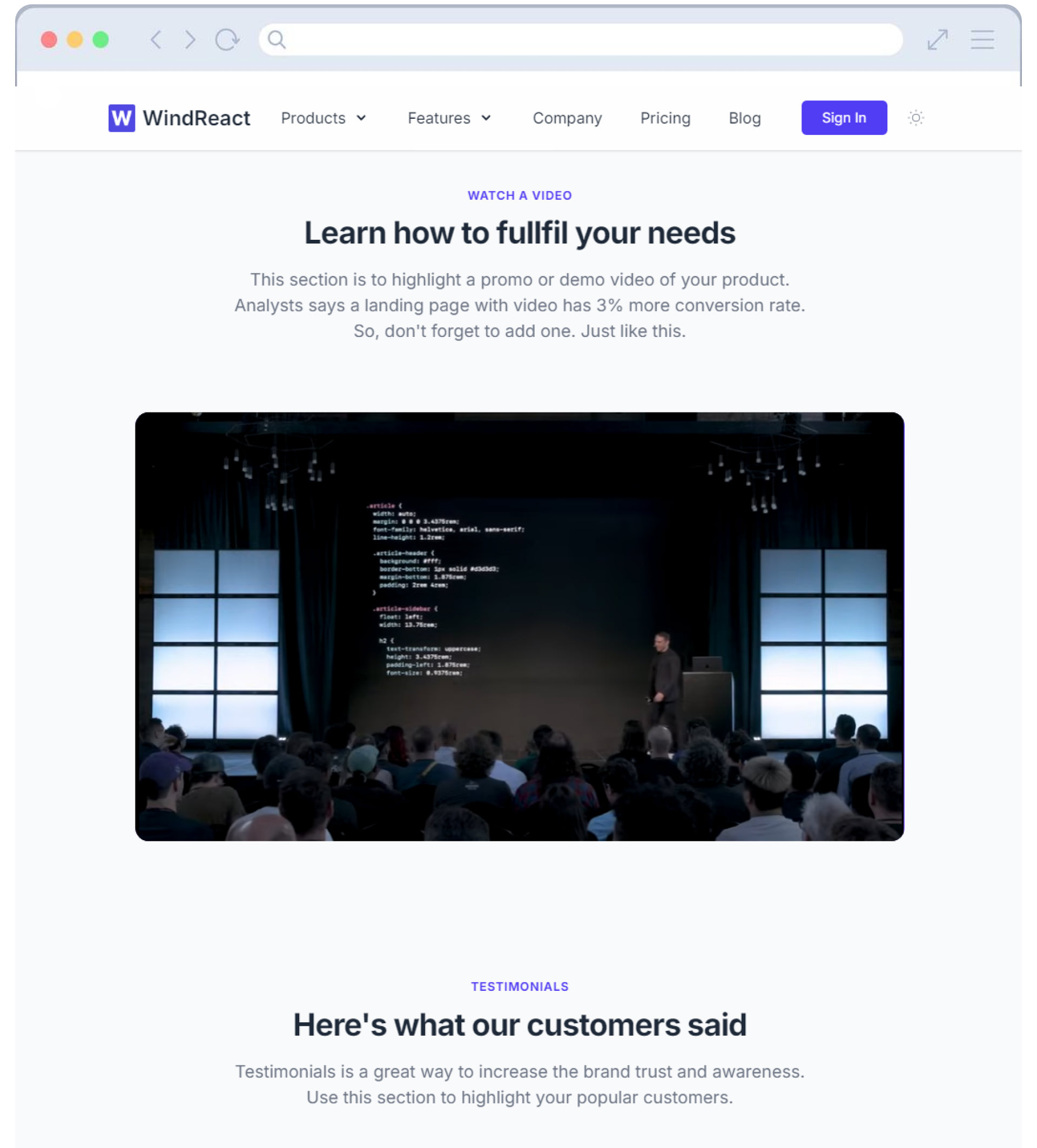The image size is (1037, 1148).
Task: Toggle dark/light mode with gear icon
Action: (x=915, y=117)
